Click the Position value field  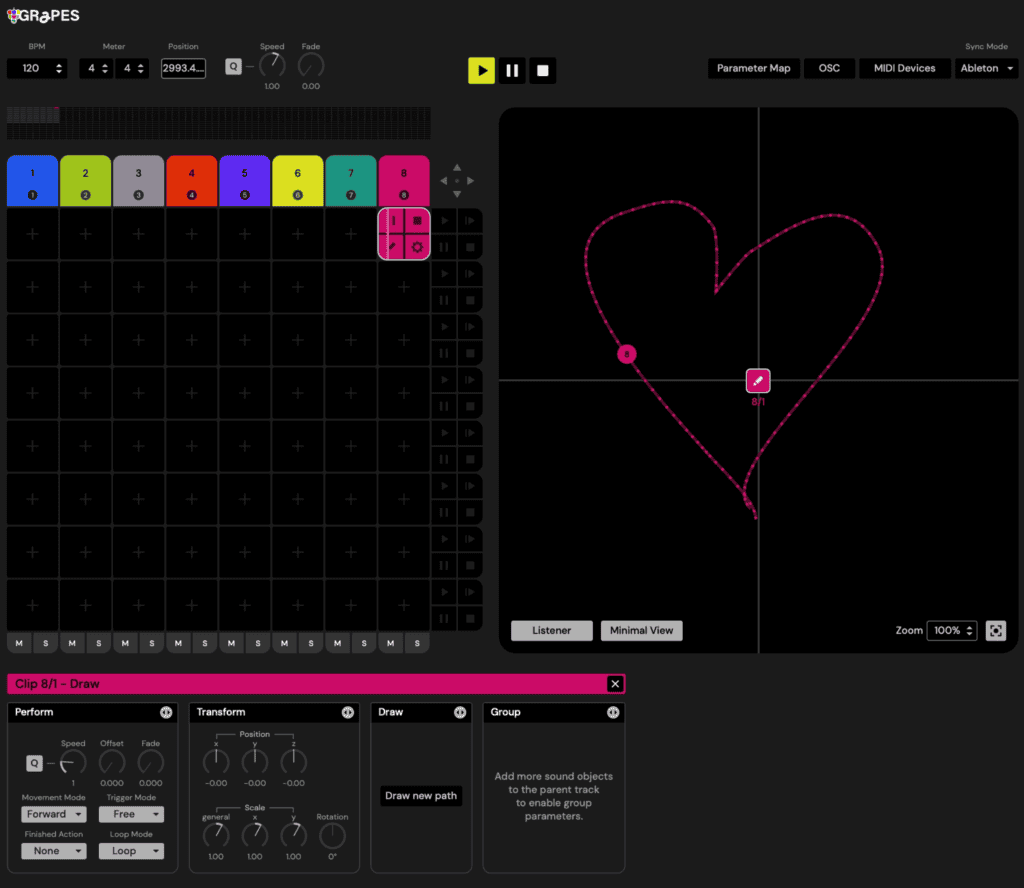pyautogui.click(x=184, y=68)
